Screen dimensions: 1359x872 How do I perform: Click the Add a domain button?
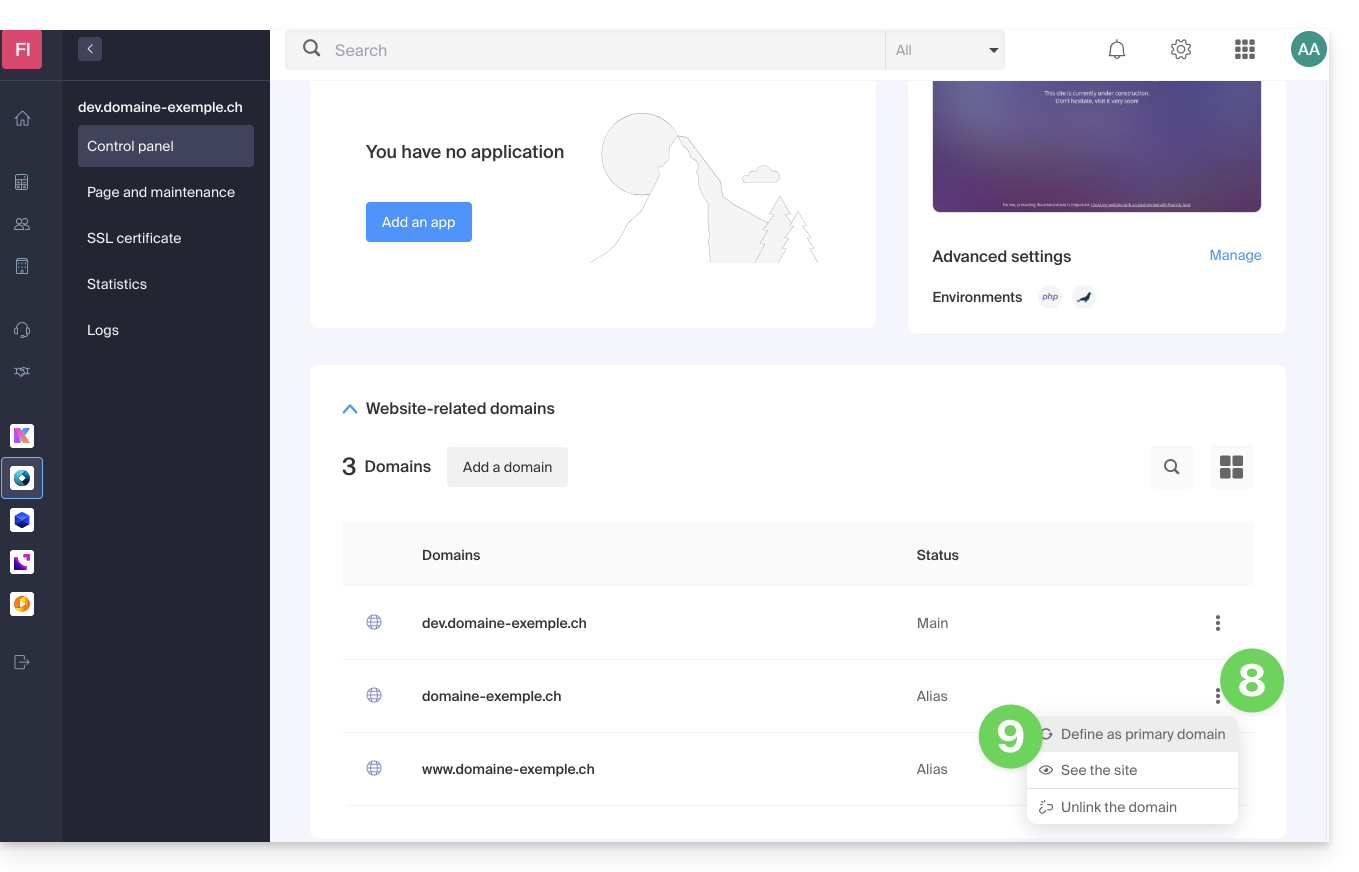click(507, 467)
